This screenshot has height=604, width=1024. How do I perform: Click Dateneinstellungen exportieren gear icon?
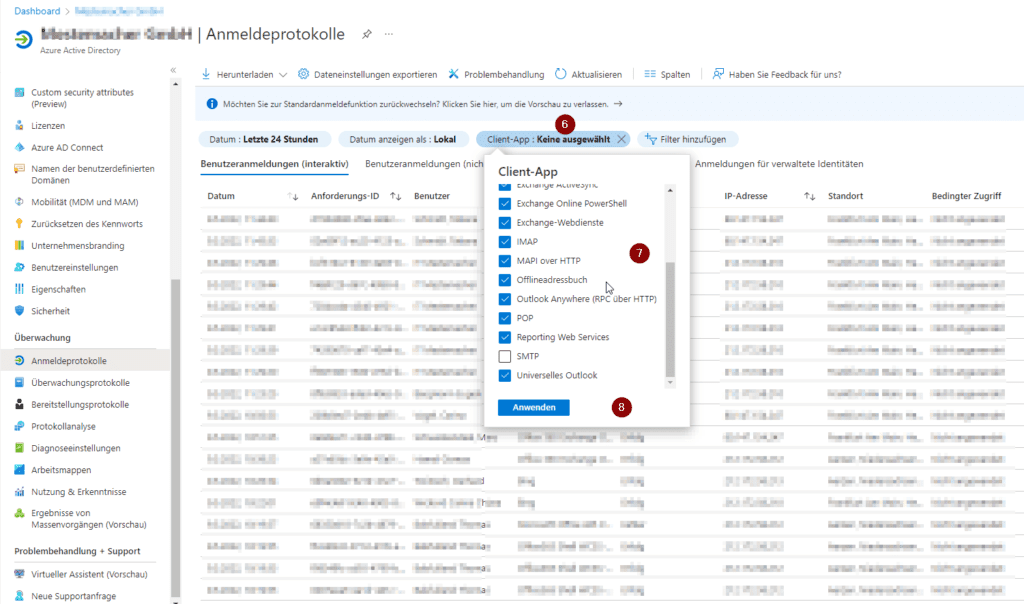coord(304,74)
